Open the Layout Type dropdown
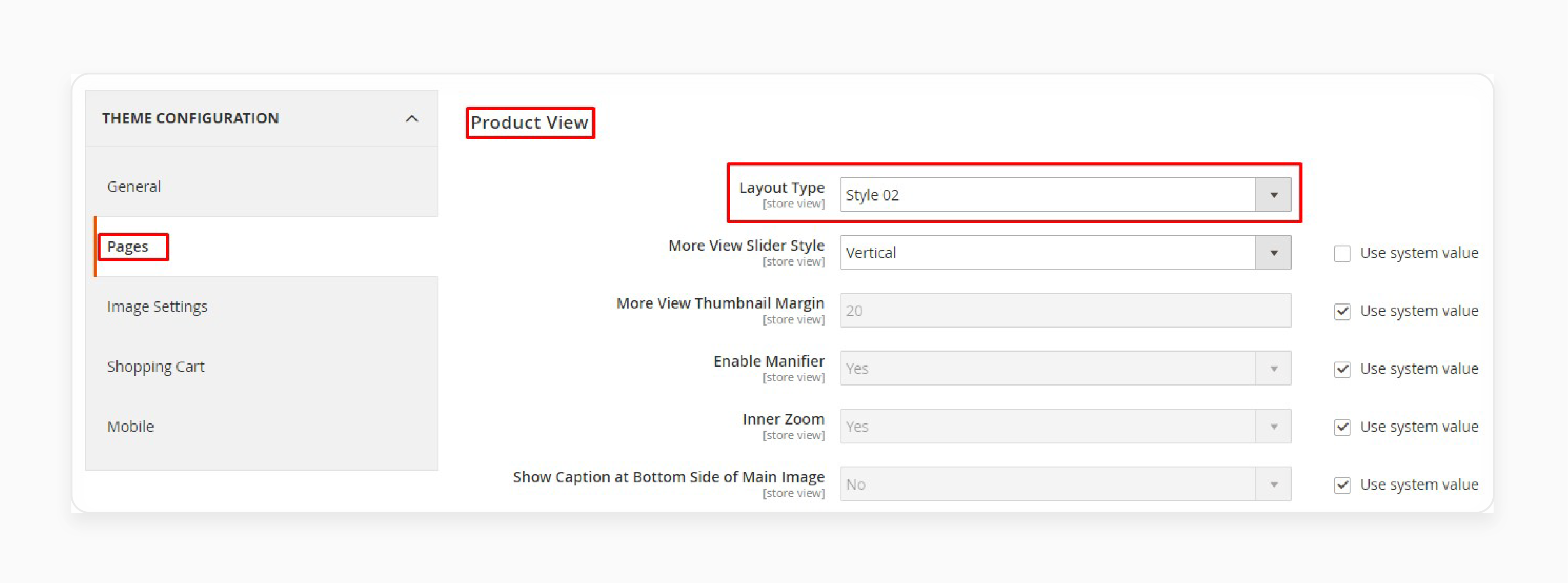Viewport: 1568px width, 583px height. pos(1065,195)
